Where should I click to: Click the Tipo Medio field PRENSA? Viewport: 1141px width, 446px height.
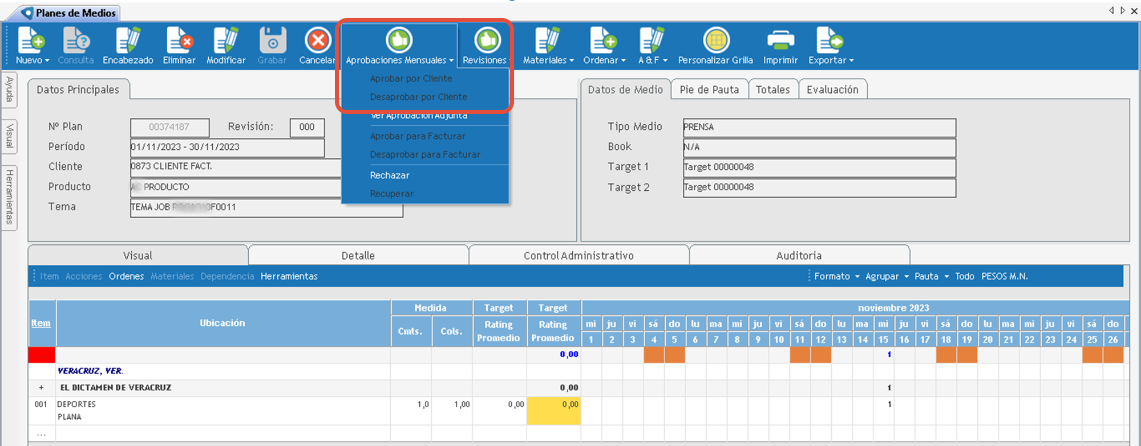pos(819,127)
